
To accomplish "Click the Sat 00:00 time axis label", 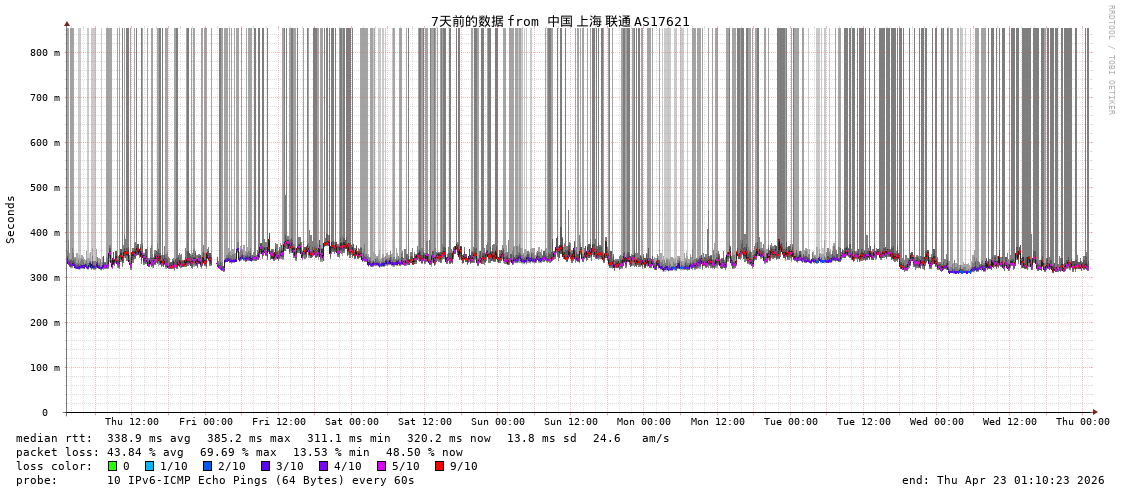I will [x=352, y=422].
